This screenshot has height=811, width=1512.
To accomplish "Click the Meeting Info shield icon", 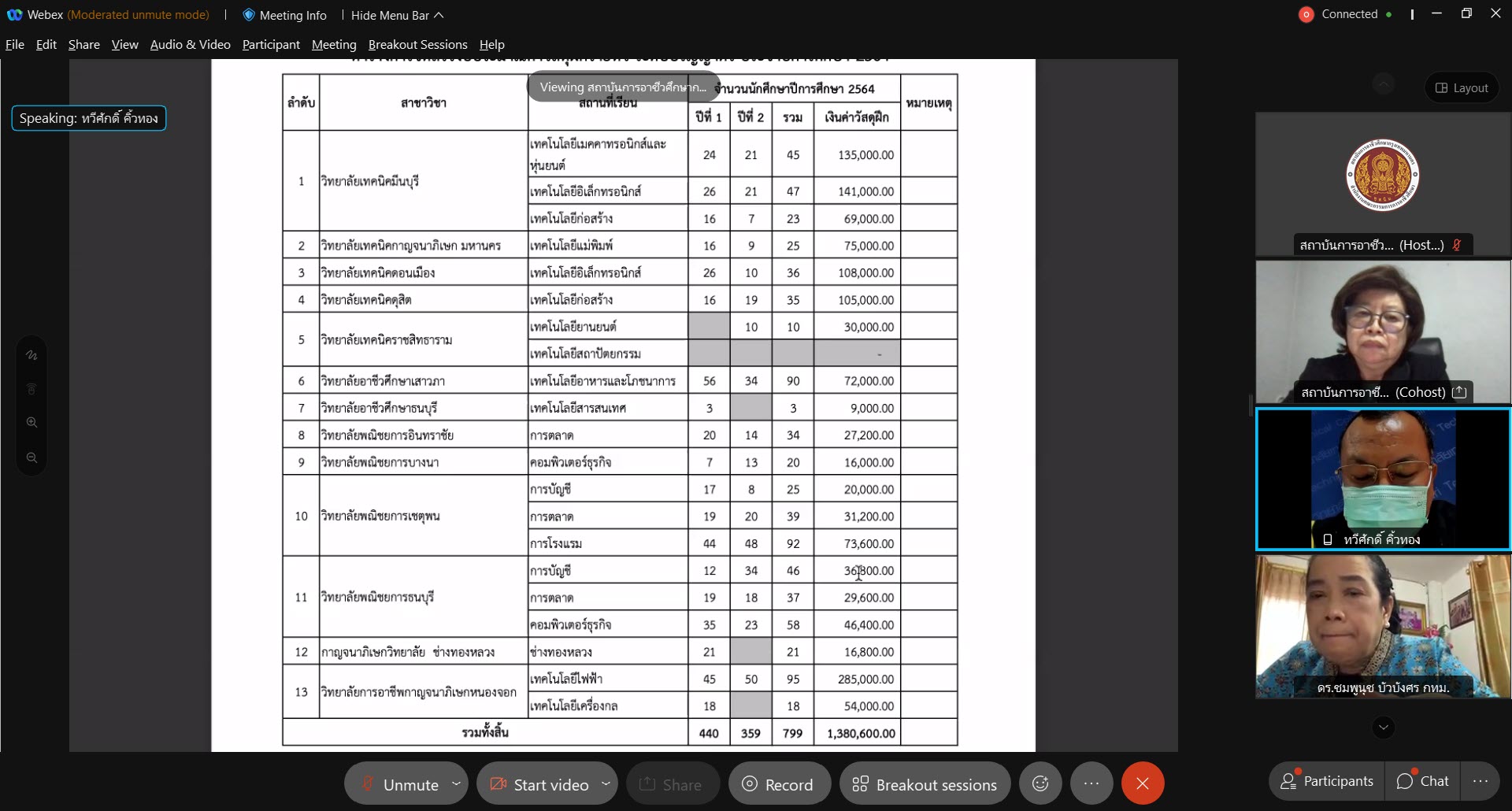I will [249, 15].
